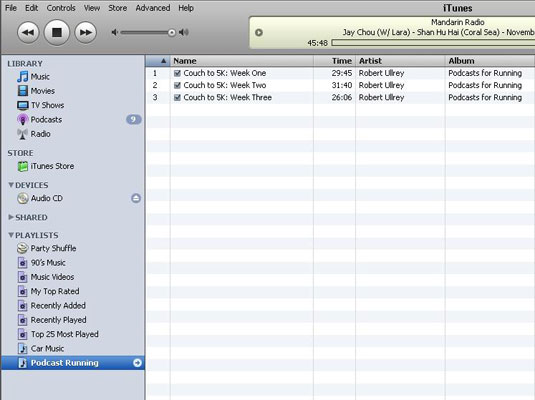Toggle the sort-order arrow column header

pos(158,61)
